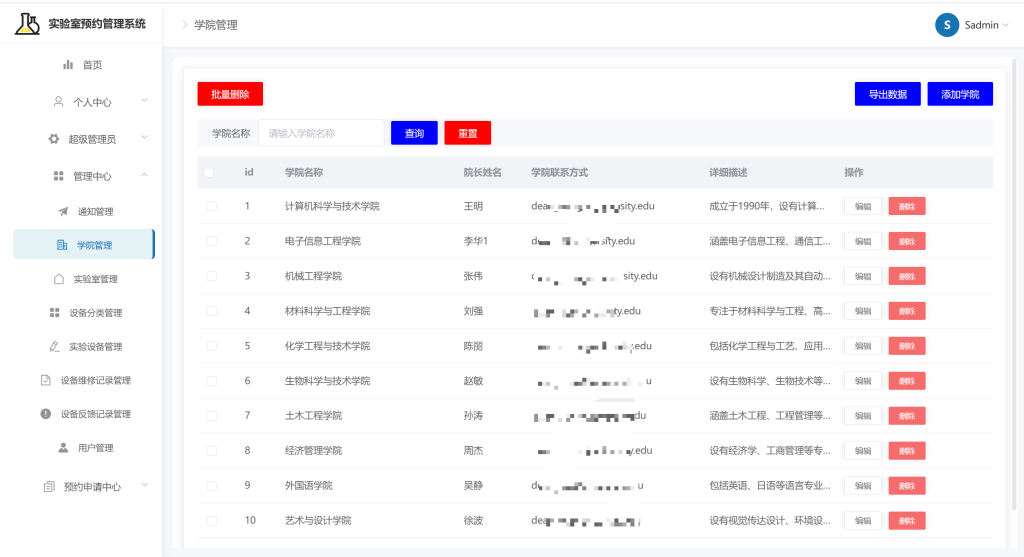
Task: Click the red 批量删除 button
Action: (x=230, y=94)
